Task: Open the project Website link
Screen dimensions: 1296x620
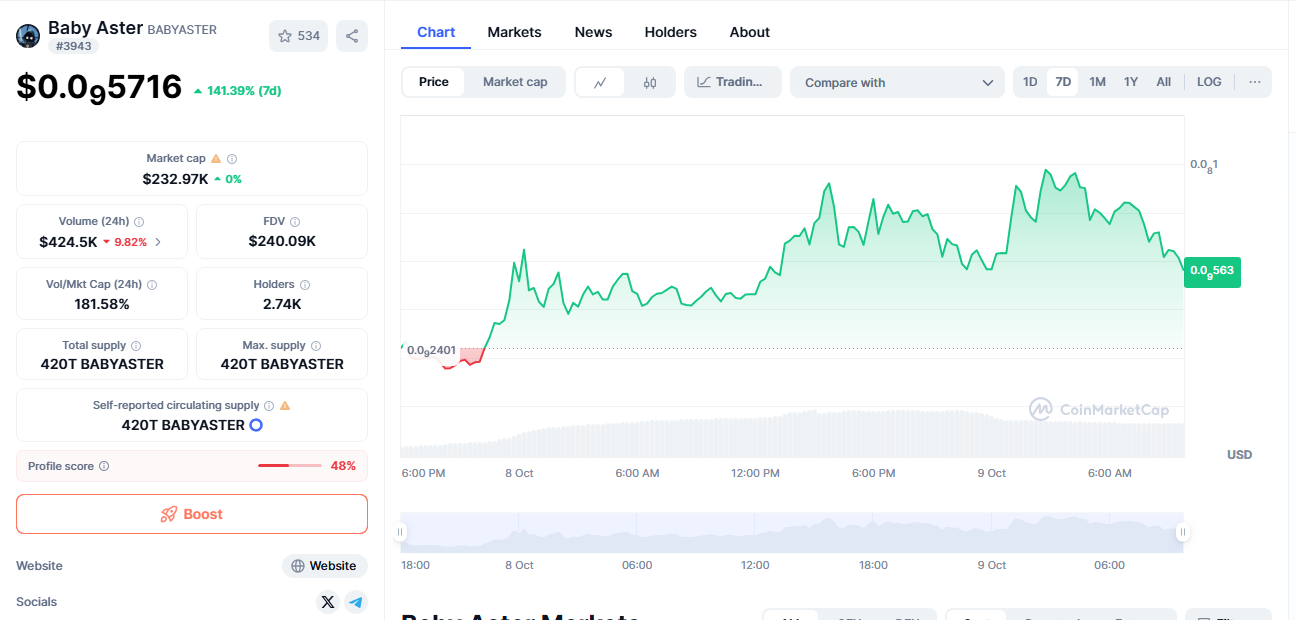Action: click(324, 566)
